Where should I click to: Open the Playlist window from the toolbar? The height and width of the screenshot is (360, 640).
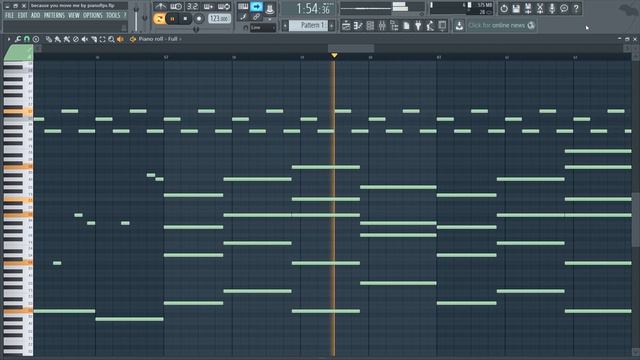pos(346,26)
